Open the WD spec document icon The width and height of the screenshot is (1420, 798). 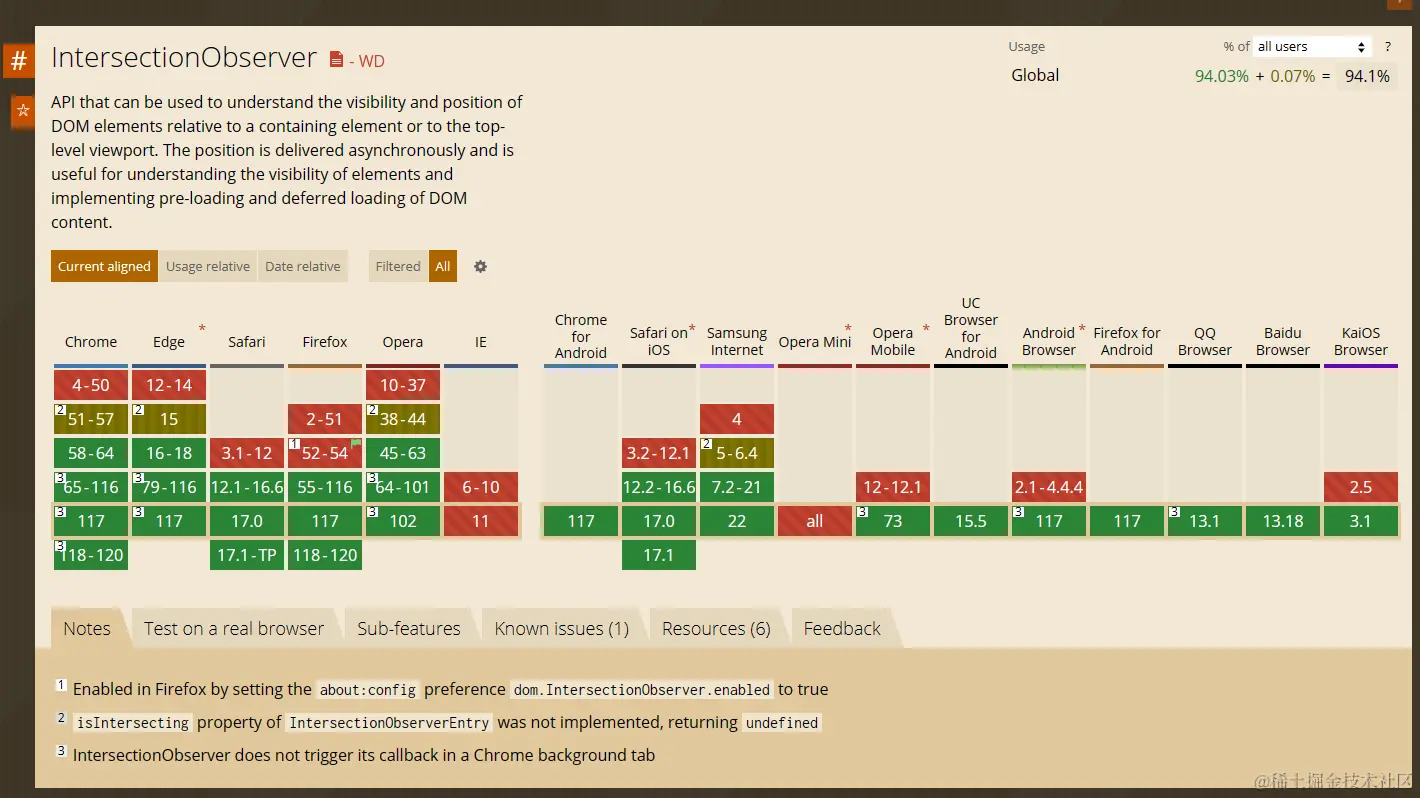(x=337, y=60)
